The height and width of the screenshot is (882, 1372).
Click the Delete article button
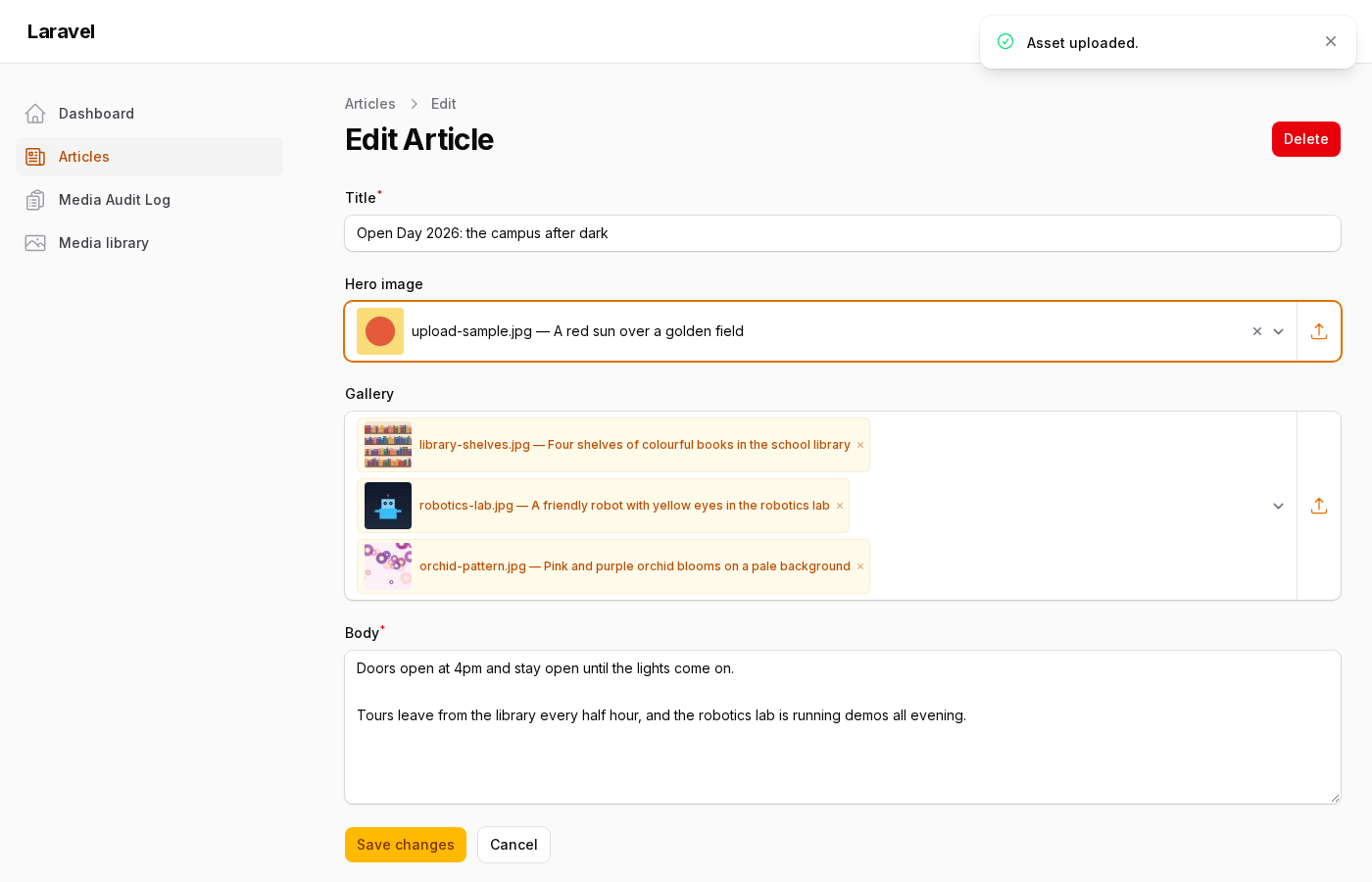pyautogui.click(x=1306, y=139)
